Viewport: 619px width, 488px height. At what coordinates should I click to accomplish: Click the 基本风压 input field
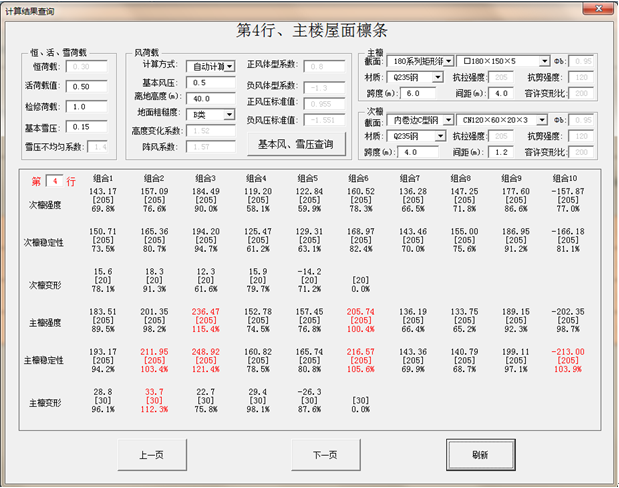212,82
